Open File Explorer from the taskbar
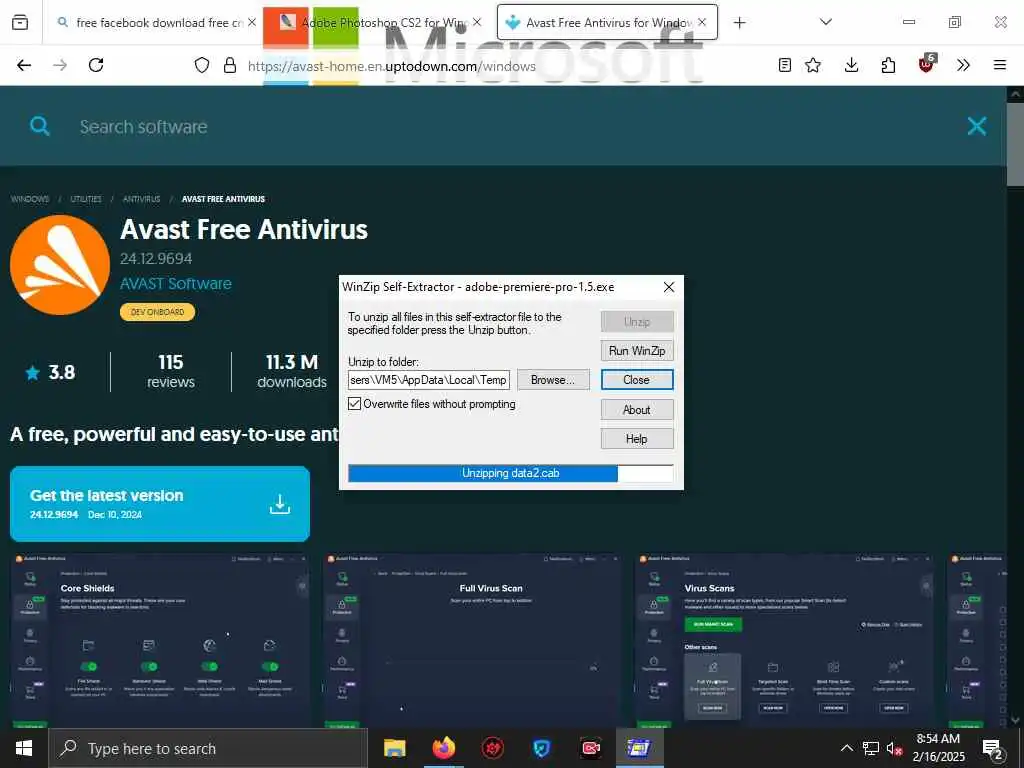 pyautogui.click(x=394, y=748)
